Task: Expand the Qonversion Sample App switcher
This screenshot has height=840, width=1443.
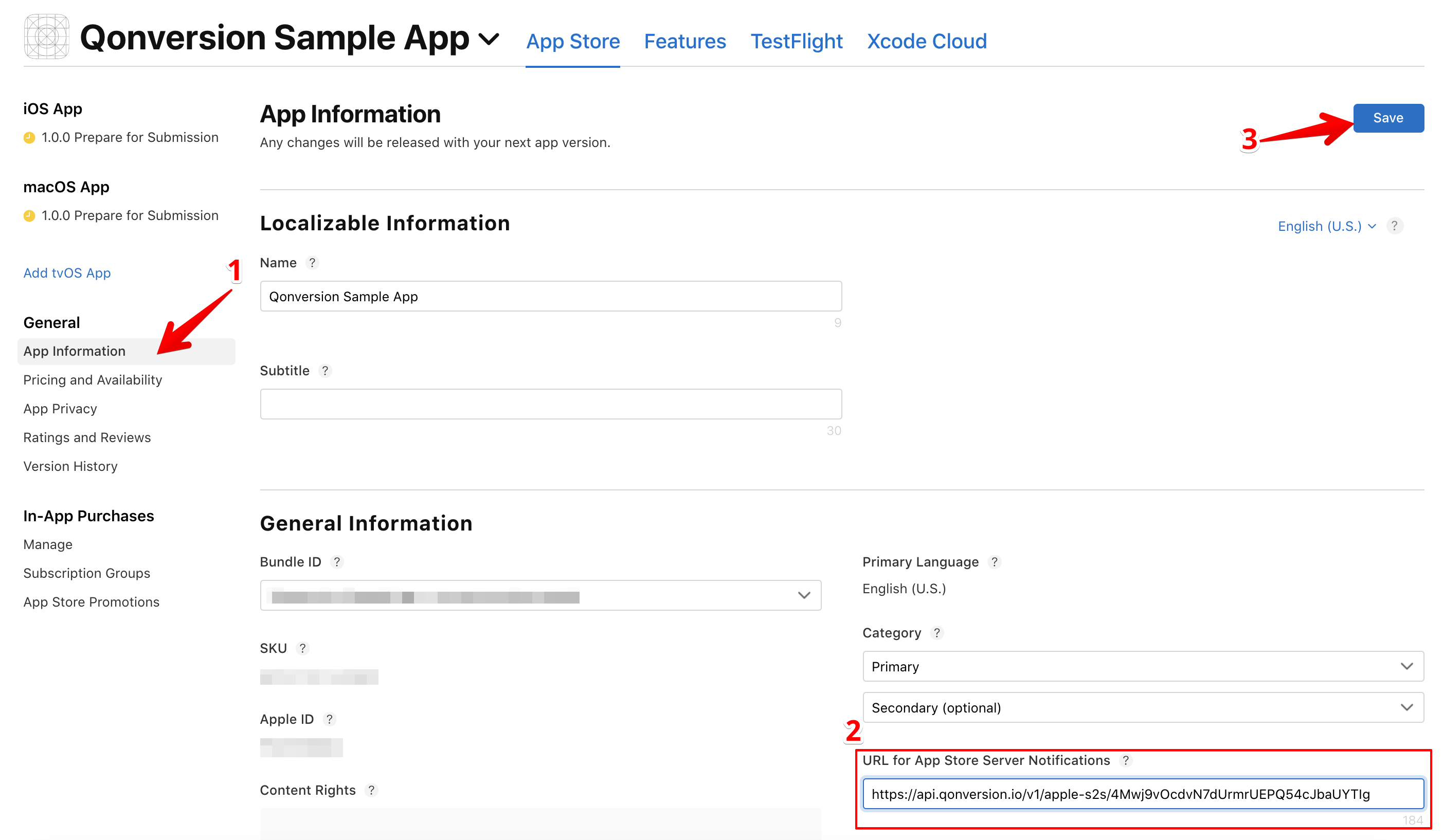Action: point(489,40)
